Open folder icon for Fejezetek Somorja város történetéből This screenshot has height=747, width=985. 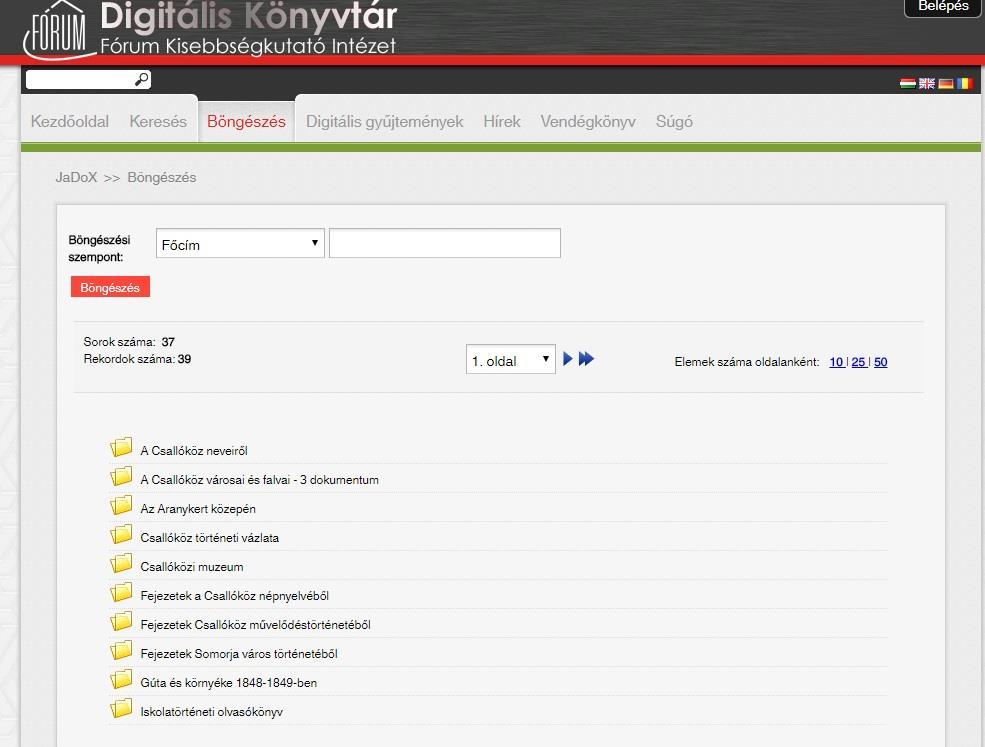[x=121, y=650]
